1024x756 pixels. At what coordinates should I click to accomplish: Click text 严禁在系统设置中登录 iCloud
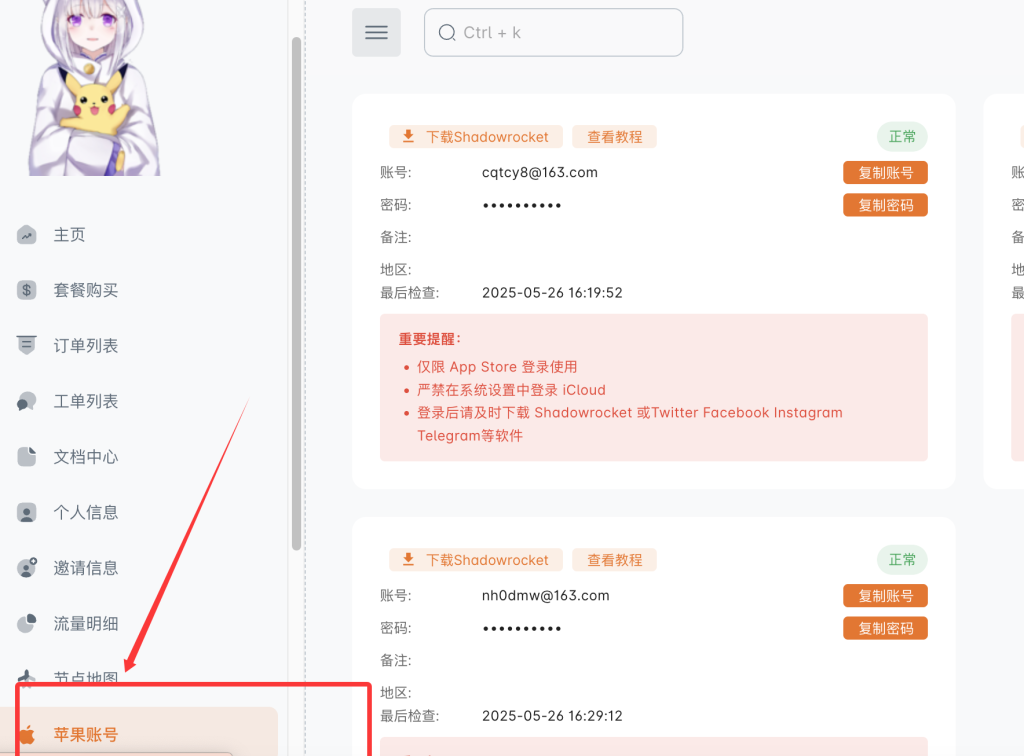point(511,390)
